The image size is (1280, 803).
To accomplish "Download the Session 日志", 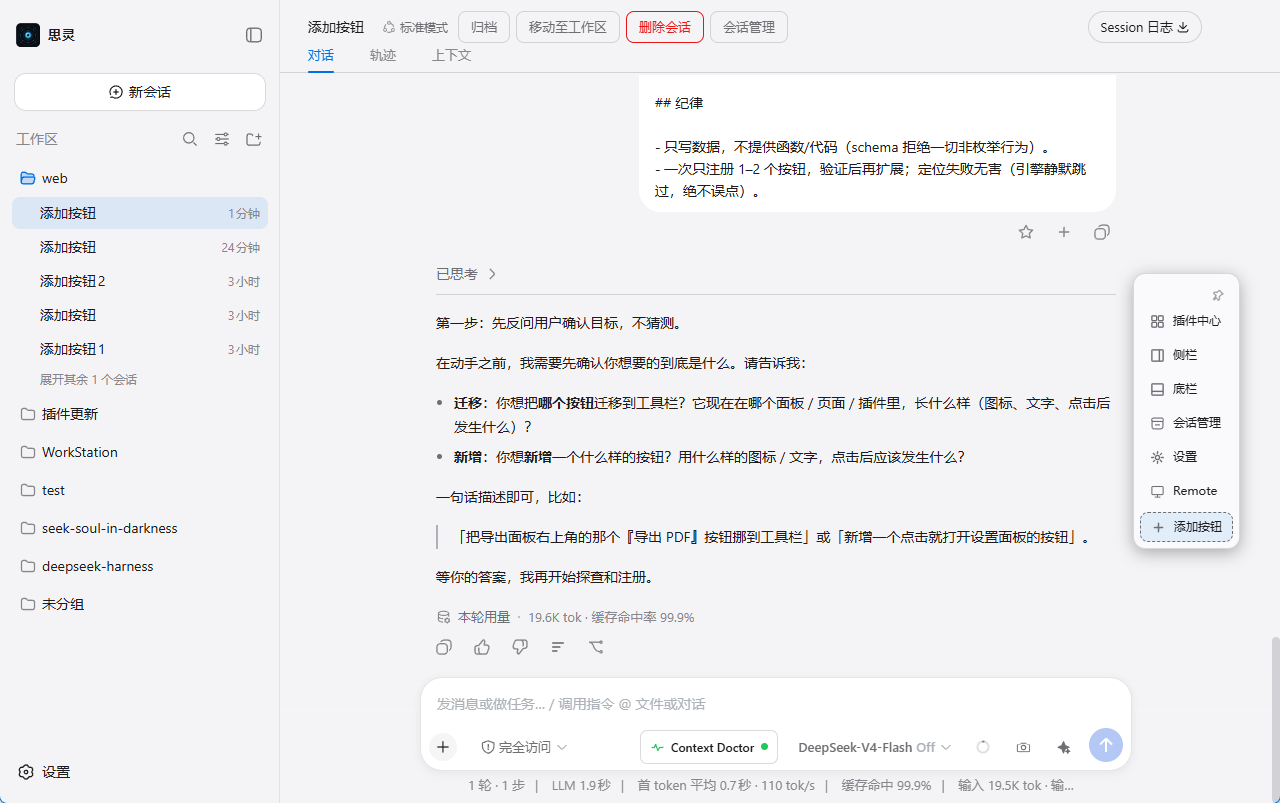I will click(1144, 27).
